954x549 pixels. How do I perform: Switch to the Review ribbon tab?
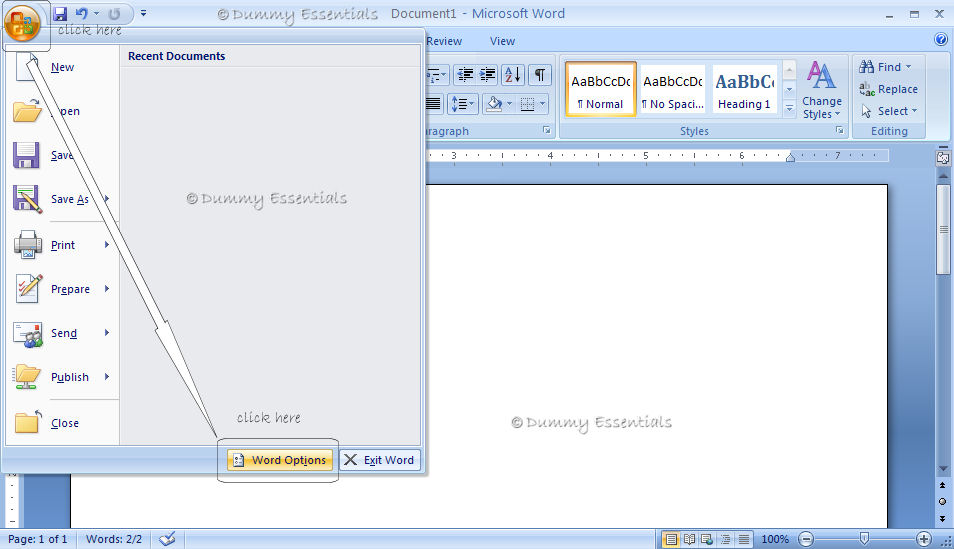(444, 41)
